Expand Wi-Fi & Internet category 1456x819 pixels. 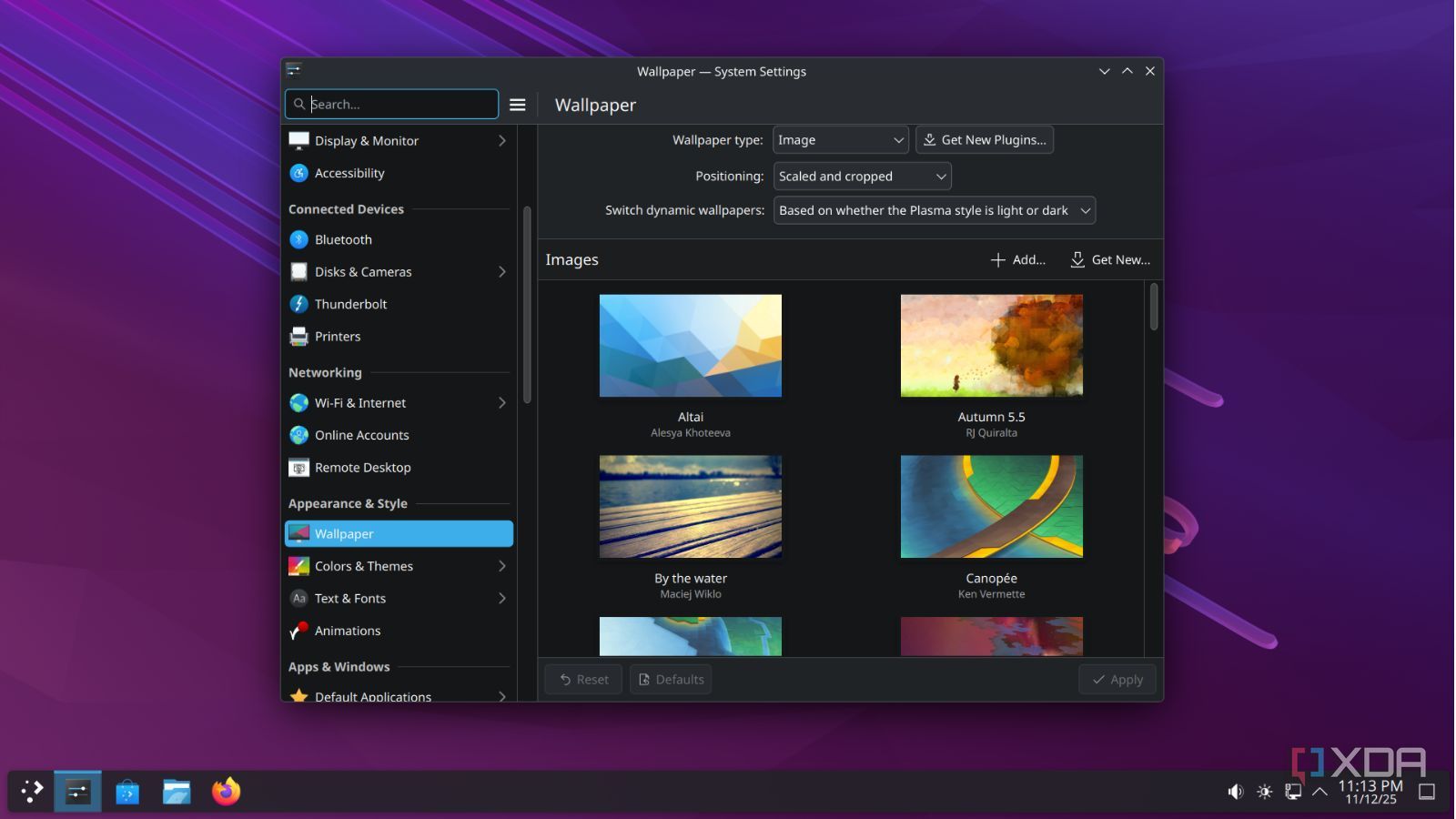click(x=502, y=403)
